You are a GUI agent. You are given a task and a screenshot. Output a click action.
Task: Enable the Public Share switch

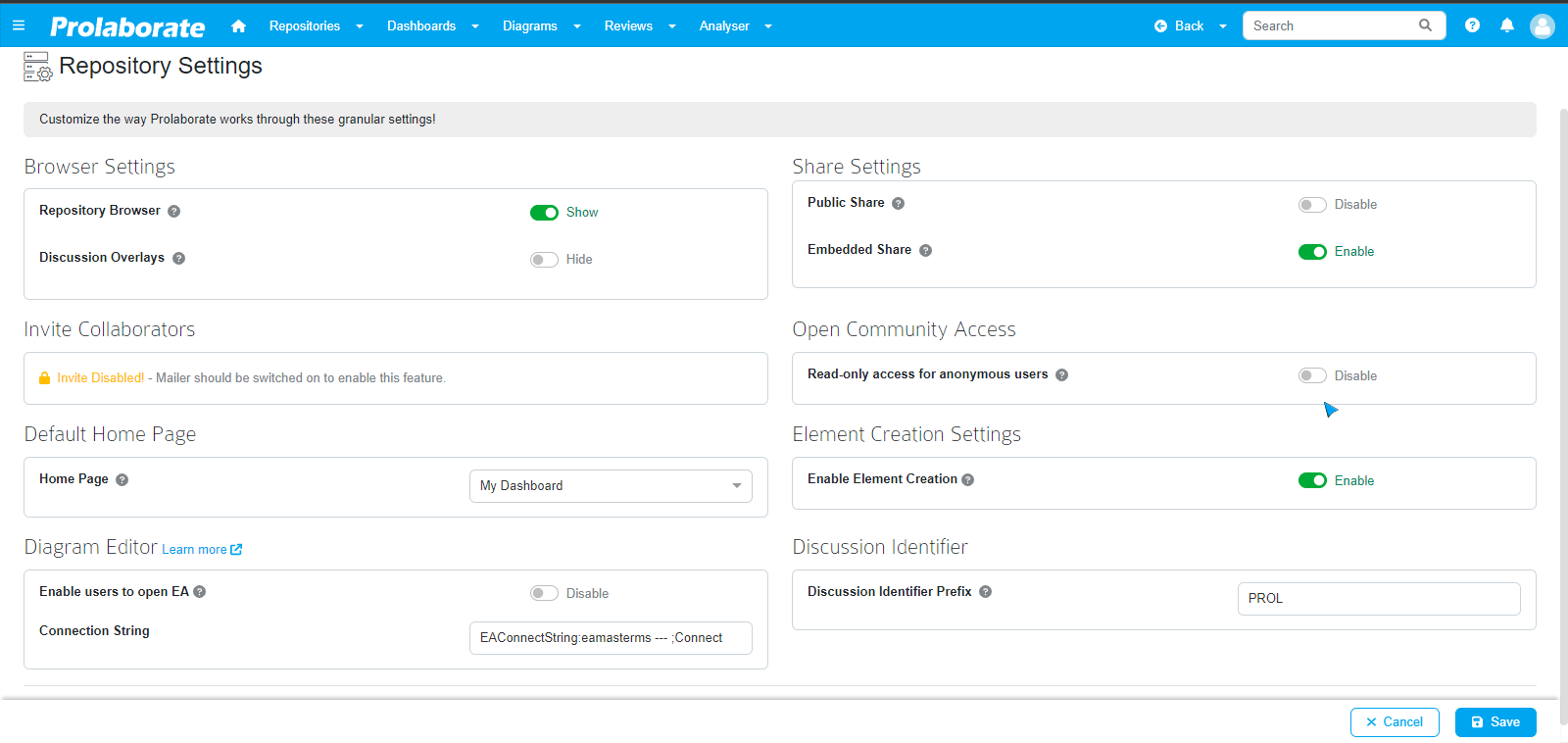1312,205
